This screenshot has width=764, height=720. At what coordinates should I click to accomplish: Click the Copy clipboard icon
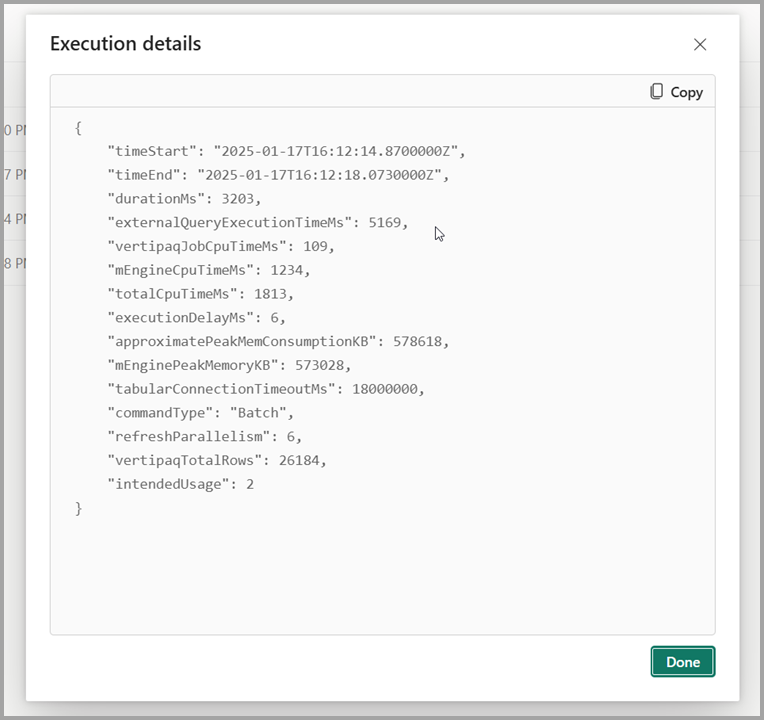[656, 91]
